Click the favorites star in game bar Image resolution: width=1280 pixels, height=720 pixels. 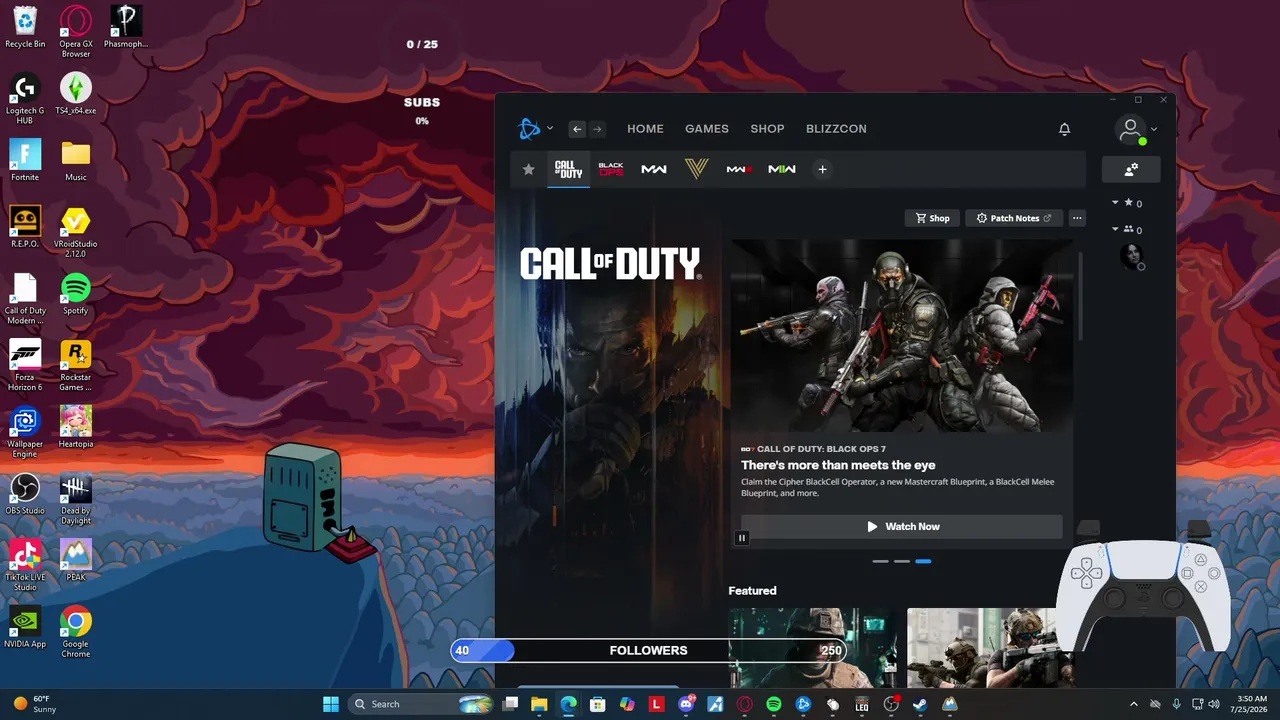pos(529,169)
